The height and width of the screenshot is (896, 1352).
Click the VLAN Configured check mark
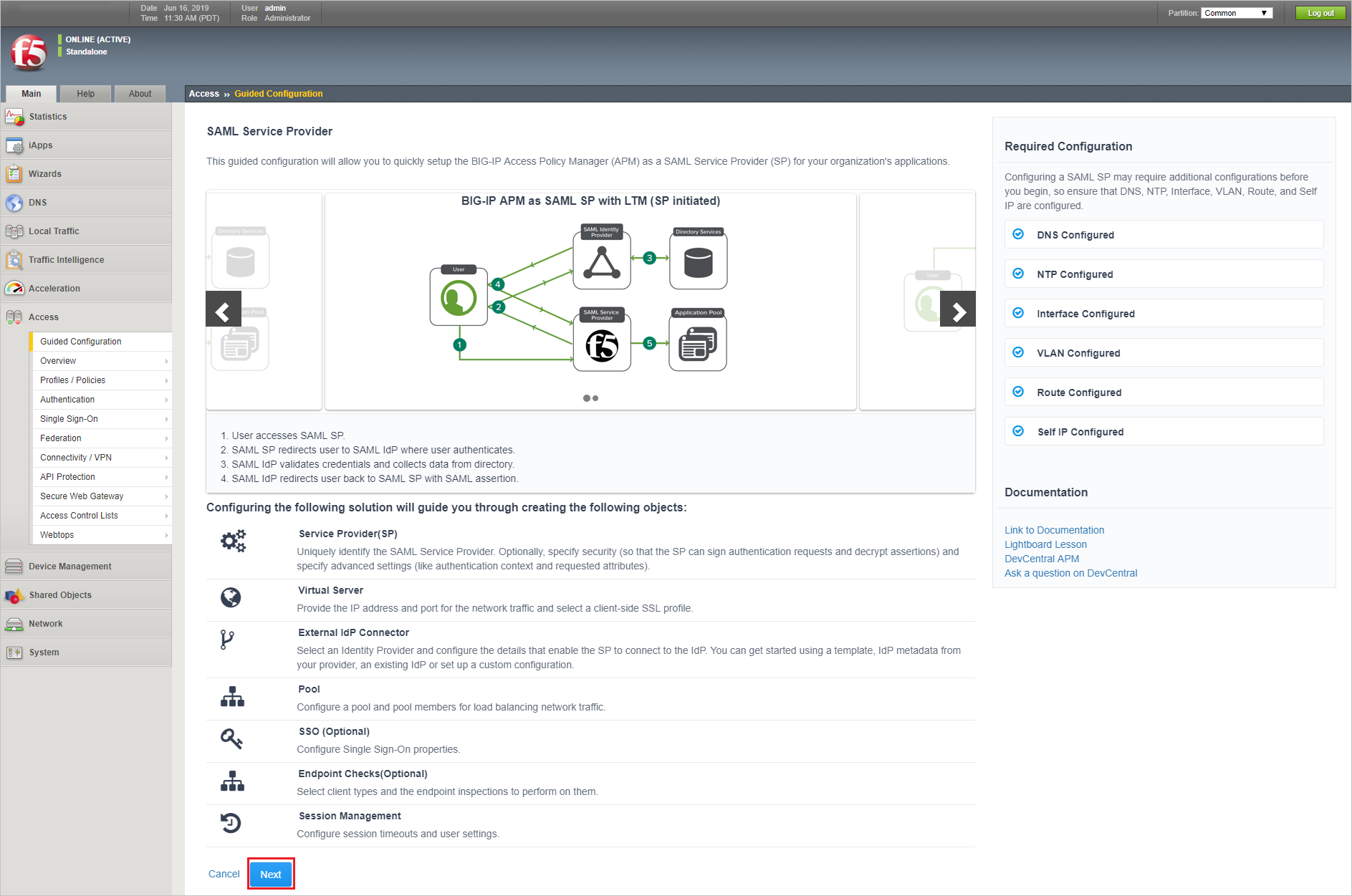1018,352
